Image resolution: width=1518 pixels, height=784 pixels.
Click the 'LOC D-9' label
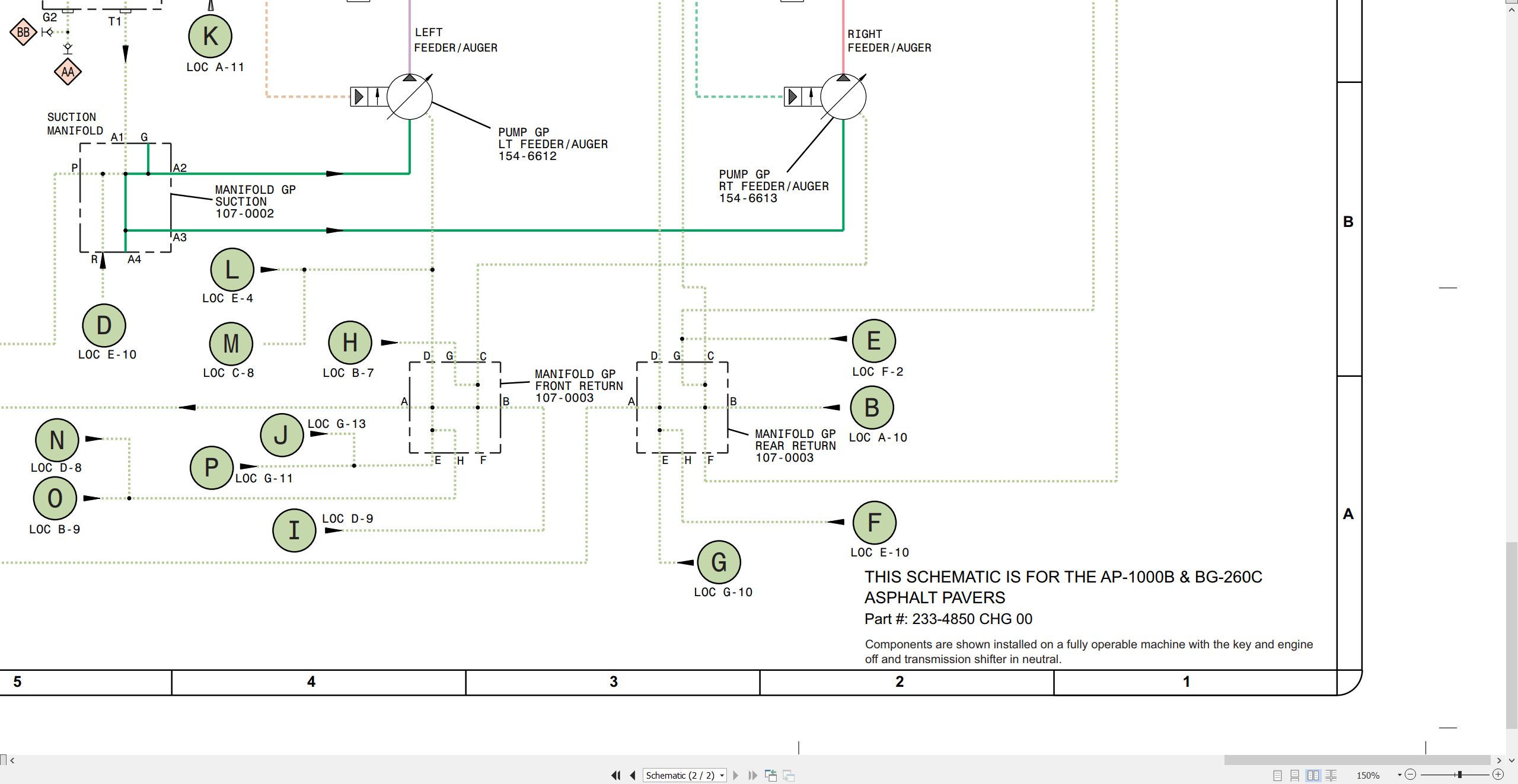[x=347, y=519]
